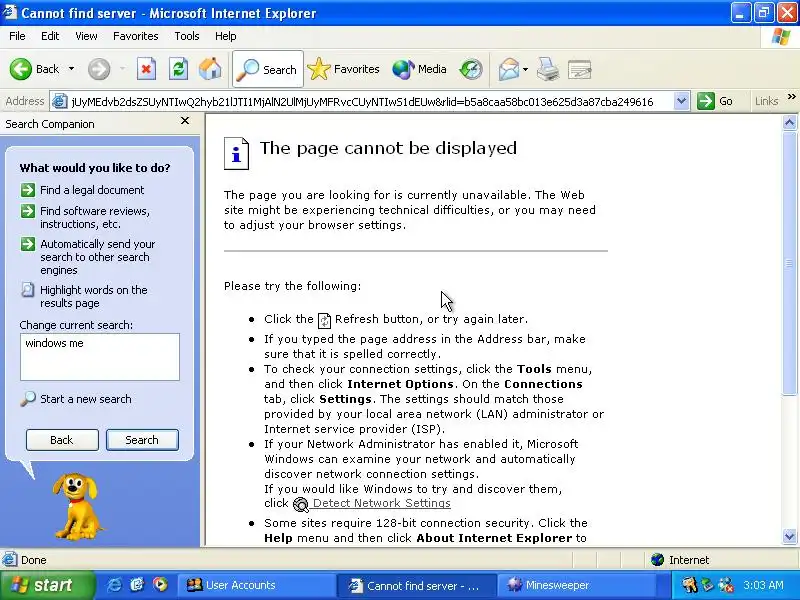Screen dimensions: 800x600
Task: Open the Favorites star toolbar button
Action: [343, 69]
